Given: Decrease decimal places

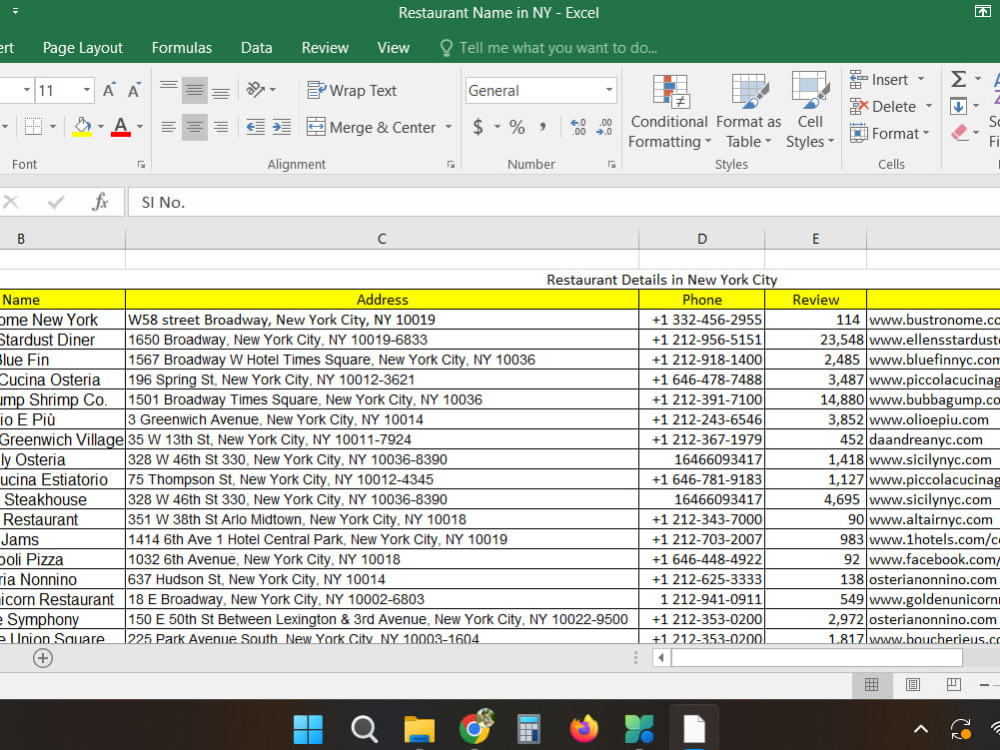Looking at the screenshot, I should [604, 127].
